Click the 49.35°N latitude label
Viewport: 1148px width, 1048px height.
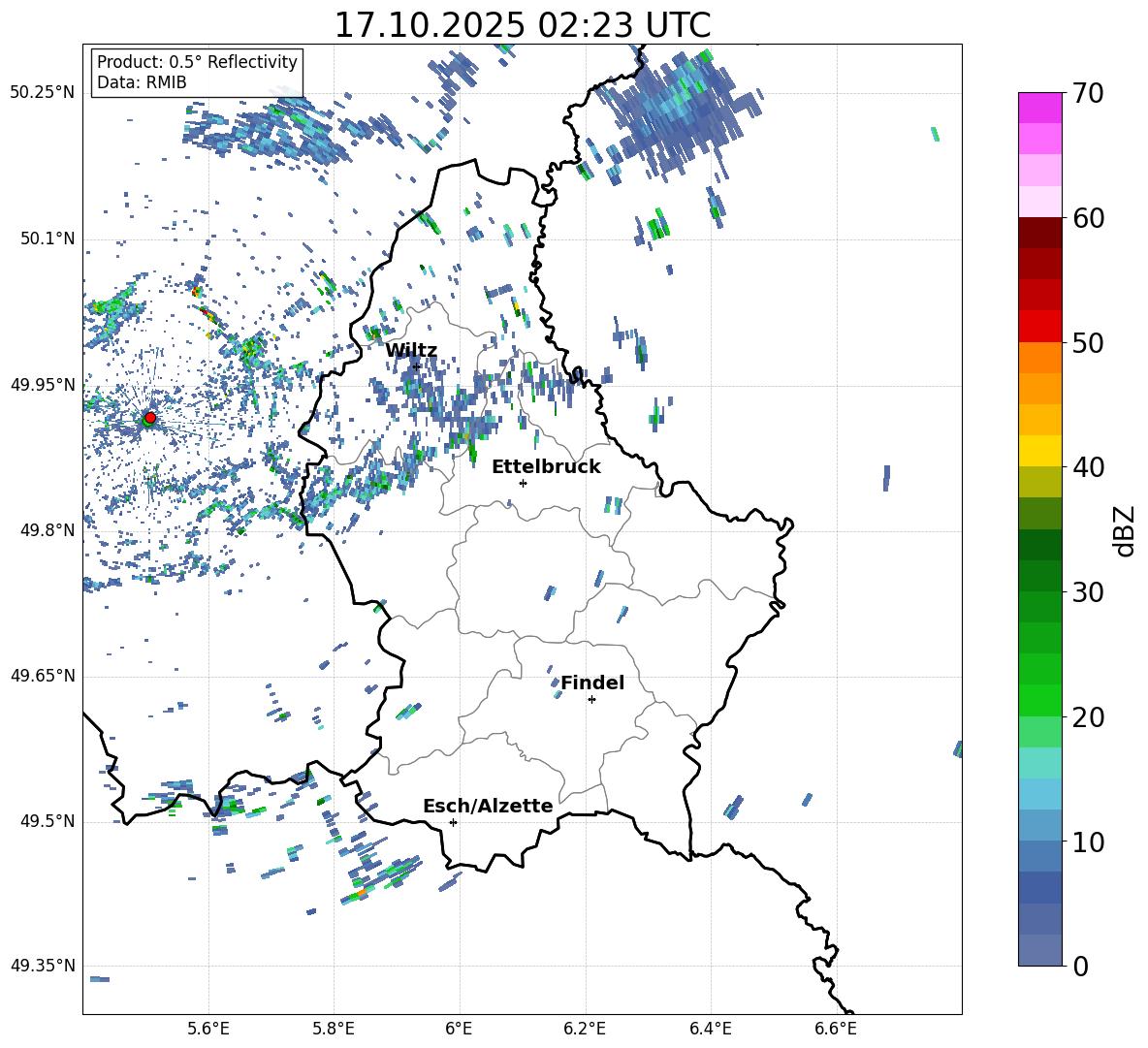click(x=43, y=966)
